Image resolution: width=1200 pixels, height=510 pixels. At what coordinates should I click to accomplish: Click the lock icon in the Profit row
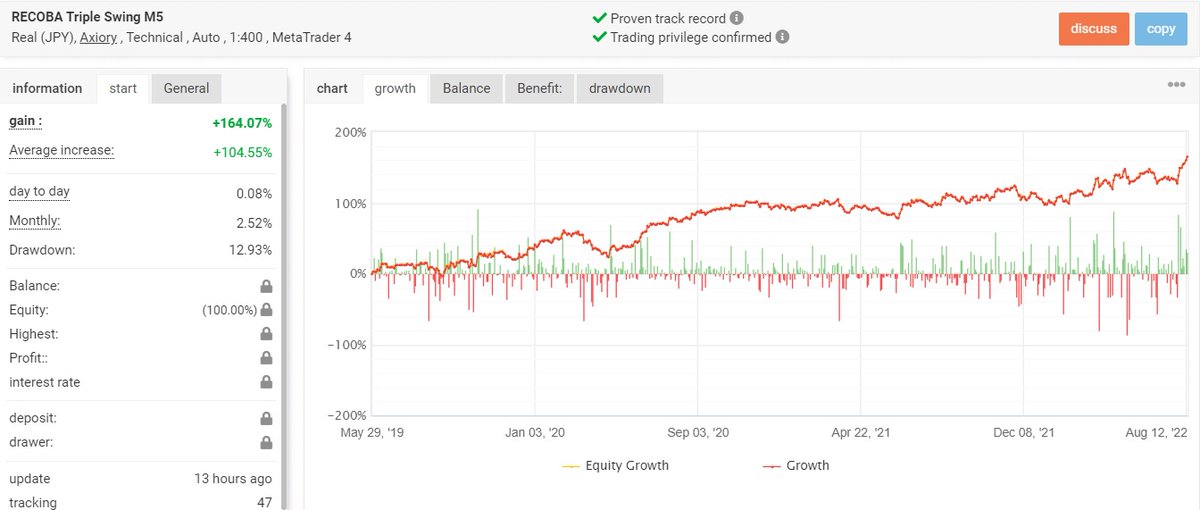266,358
